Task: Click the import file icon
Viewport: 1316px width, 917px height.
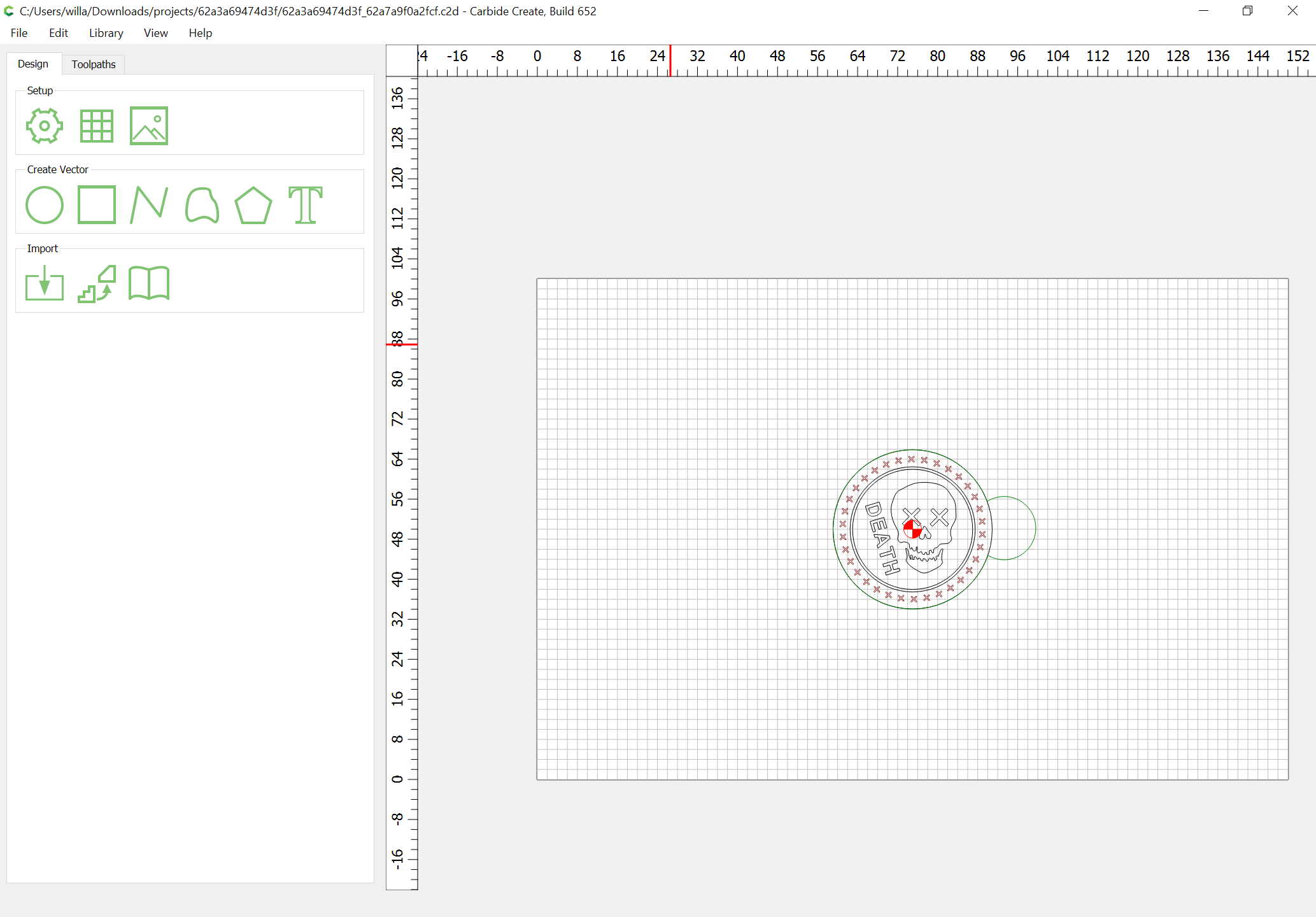Action: (45, 284)
